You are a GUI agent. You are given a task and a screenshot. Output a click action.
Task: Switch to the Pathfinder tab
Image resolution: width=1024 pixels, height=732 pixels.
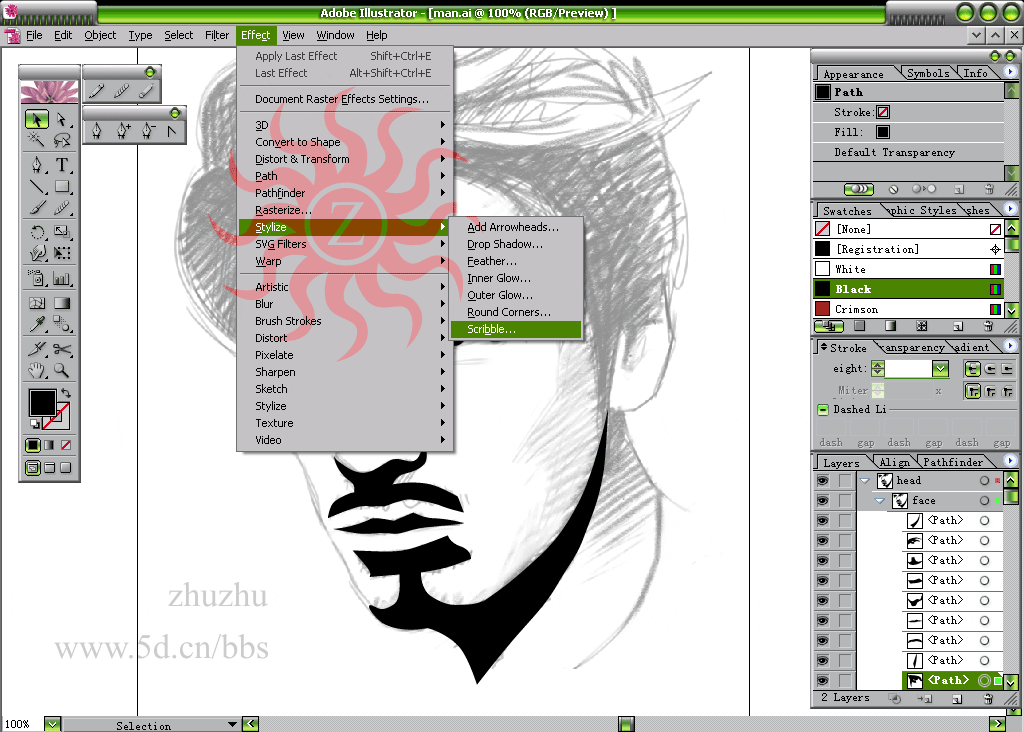(953, 462)
